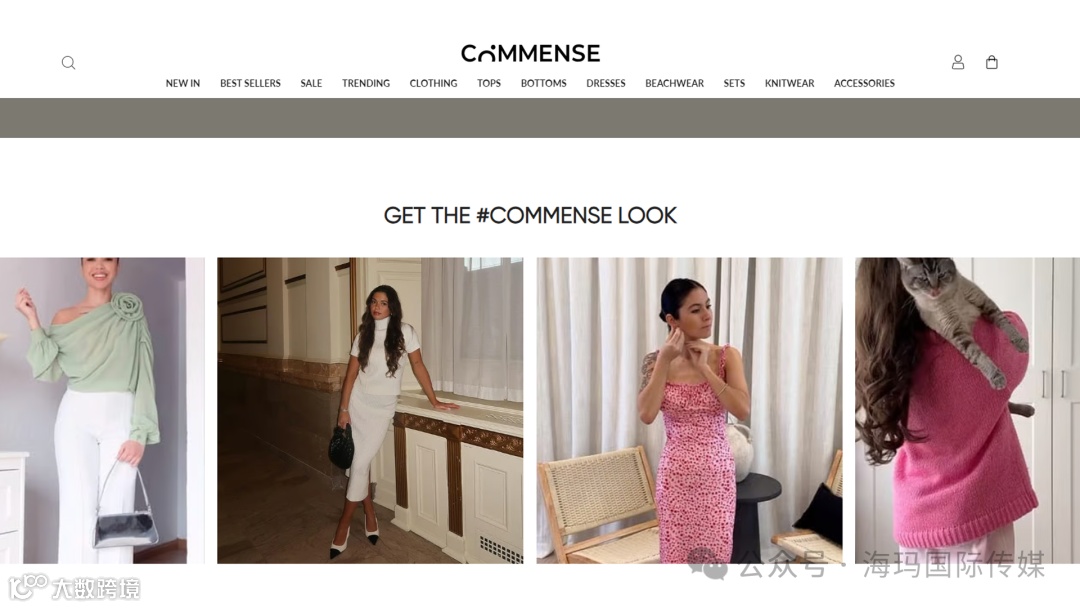
Task: Open the NEW IN menu
Action: point(183,83)
